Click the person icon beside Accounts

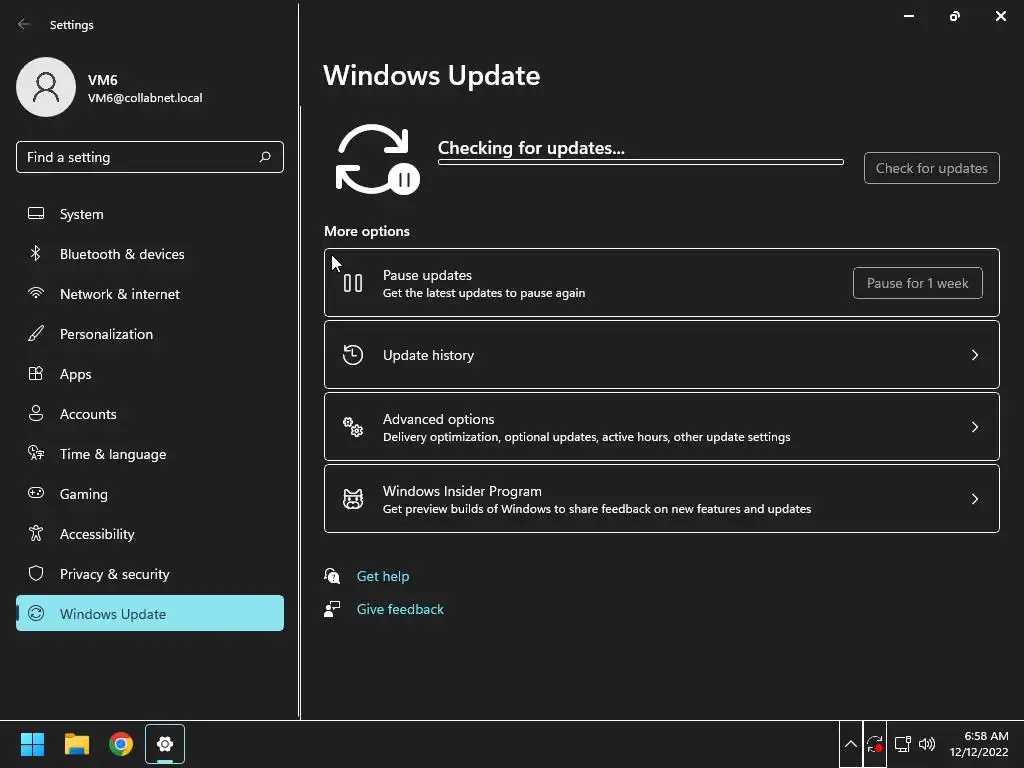pos(36,413)
